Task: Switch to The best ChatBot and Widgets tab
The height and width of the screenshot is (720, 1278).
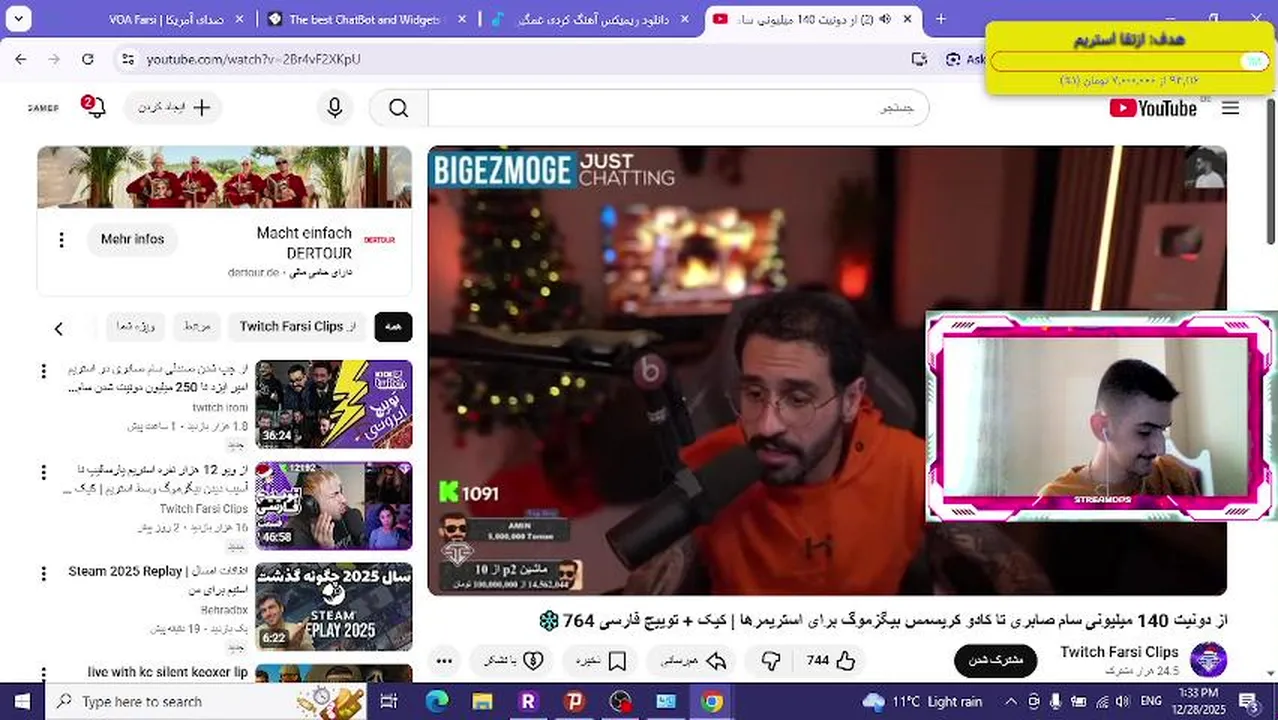Action: pos(365,19)
